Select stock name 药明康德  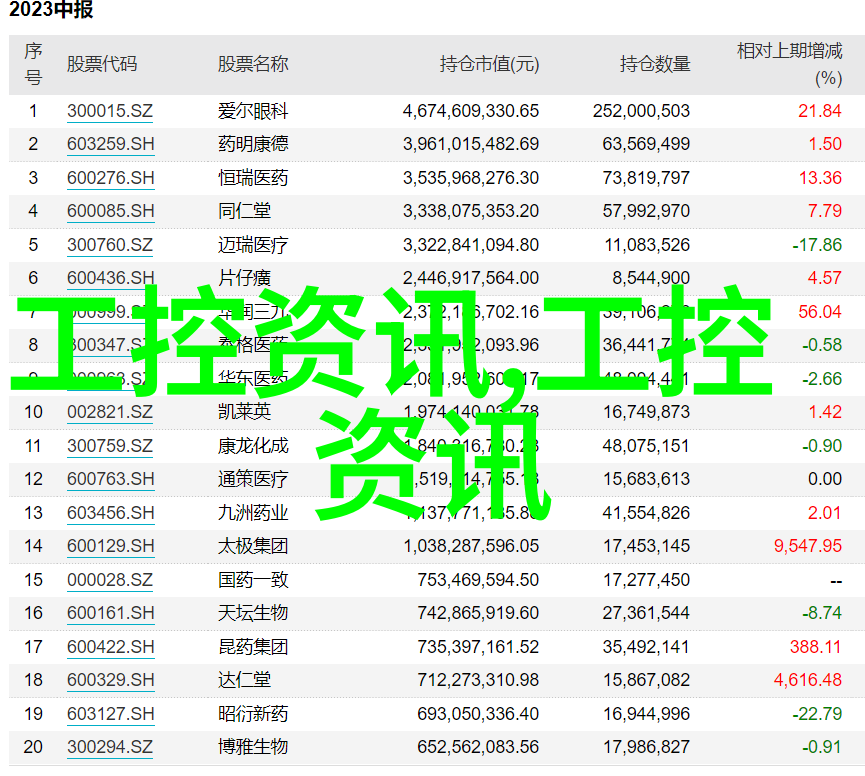(253, 144)
